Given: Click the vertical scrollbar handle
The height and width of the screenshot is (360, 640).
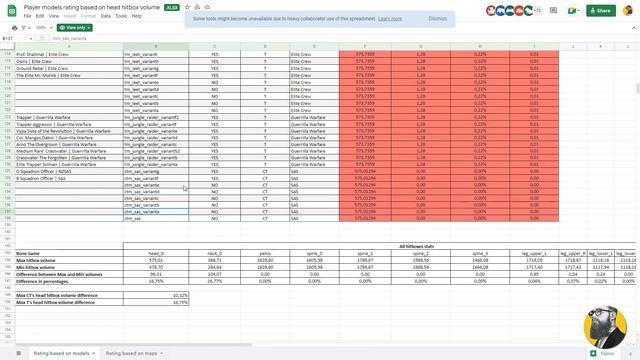Looking at the screenshot, I should tap(638, 88).
